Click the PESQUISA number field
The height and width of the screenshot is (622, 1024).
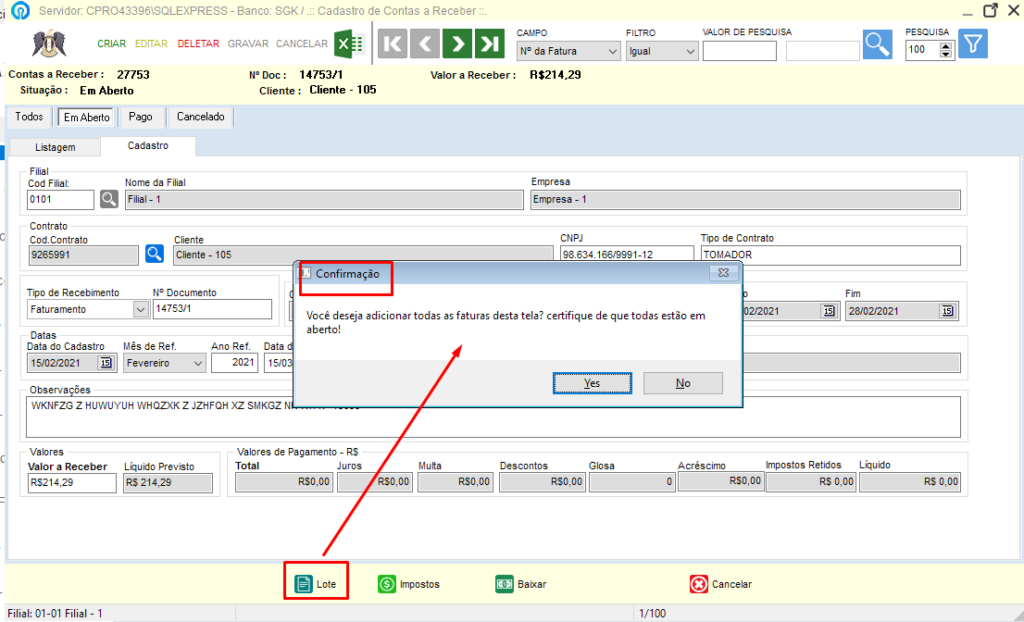[x=922, y=51]
